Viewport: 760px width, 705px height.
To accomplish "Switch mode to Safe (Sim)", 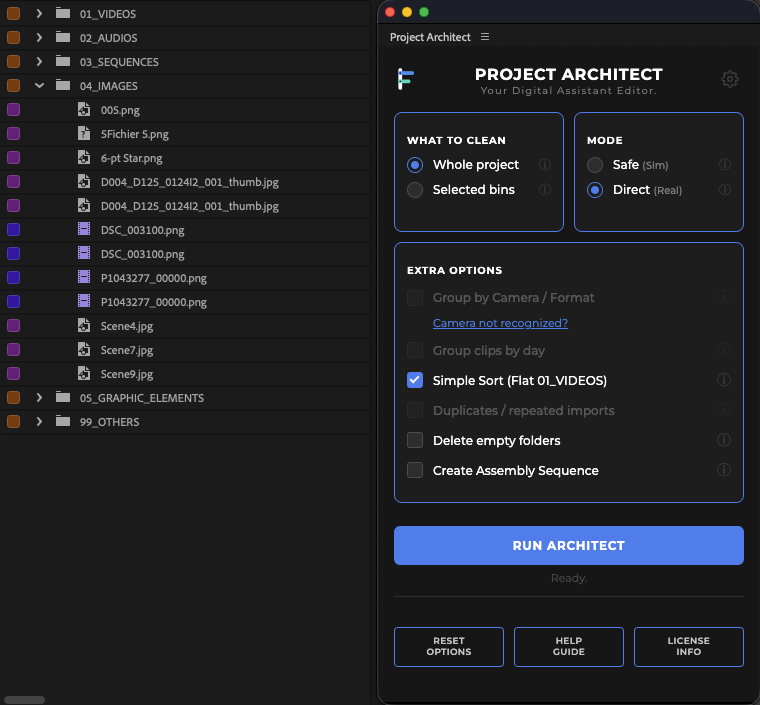I will tap(595, 165).
